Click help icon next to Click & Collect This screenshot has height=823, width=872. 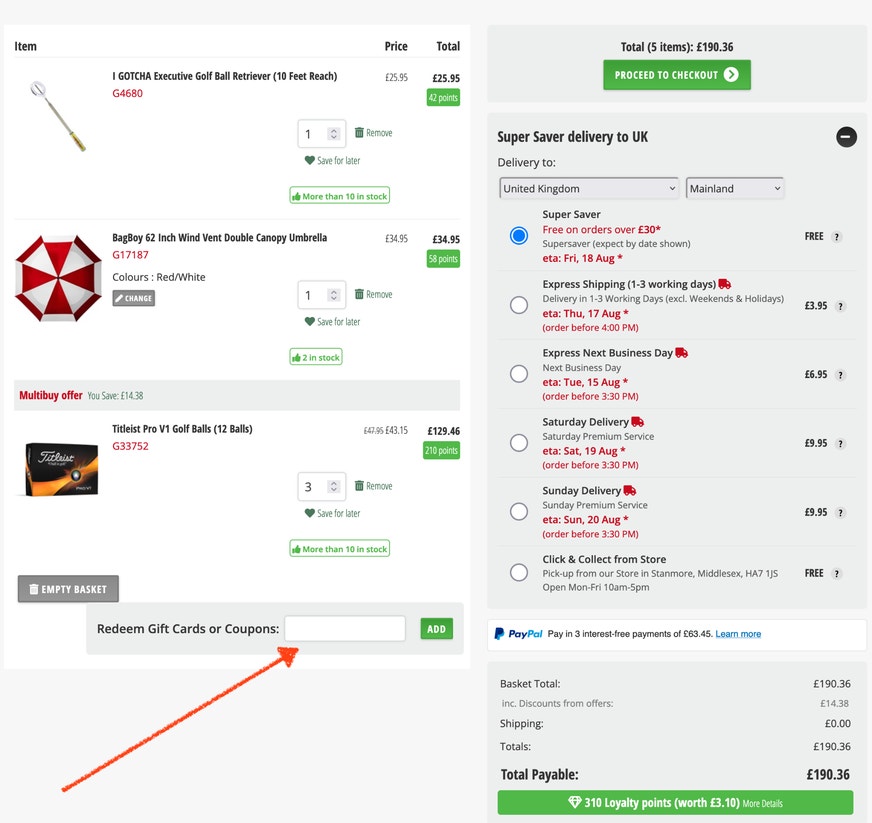pyautogui.click(x=836, y=574)
